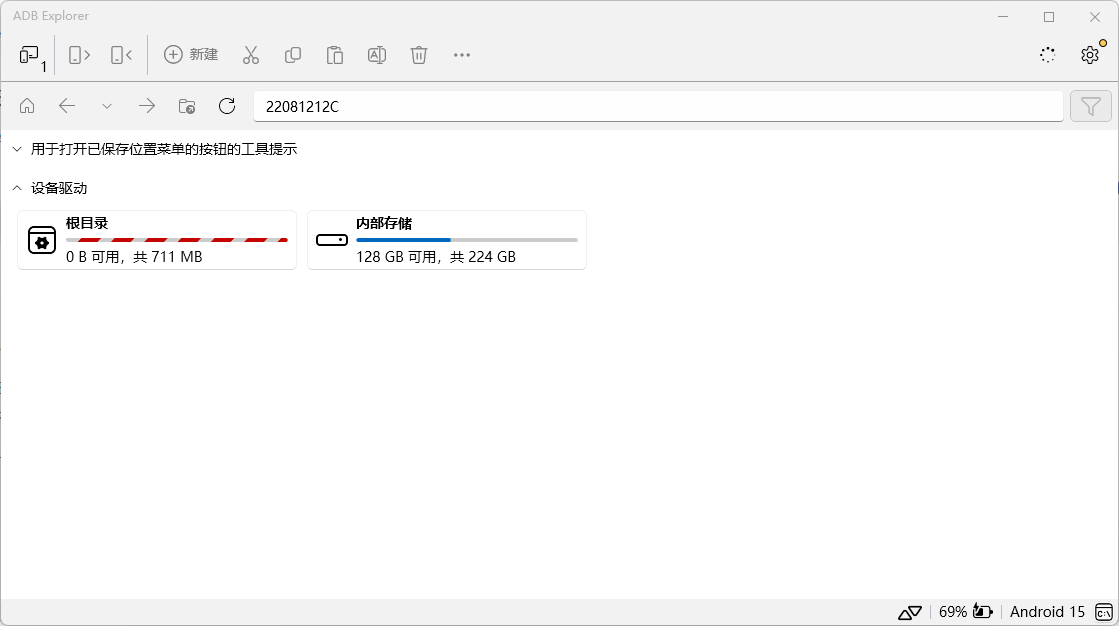Open the three-dot more options menu
The image size is (1119, 626).
click(461, 55)
